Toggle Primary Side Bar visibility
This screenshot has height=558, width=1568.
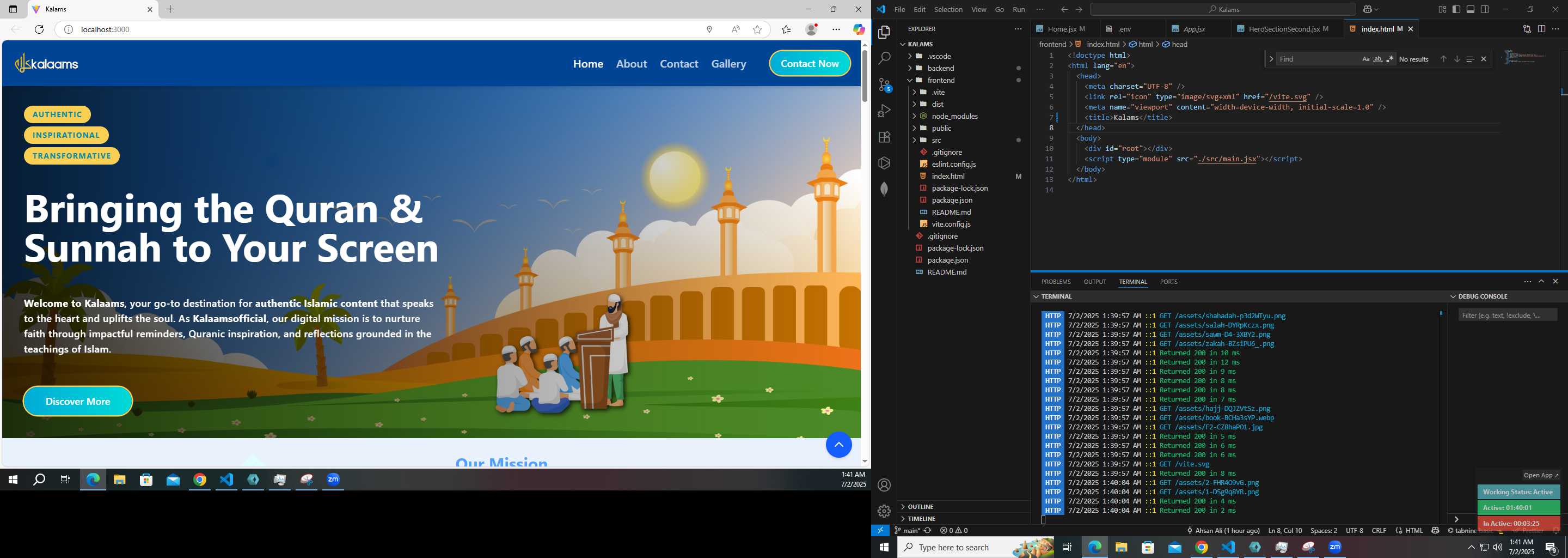[x=1456, y=9]
